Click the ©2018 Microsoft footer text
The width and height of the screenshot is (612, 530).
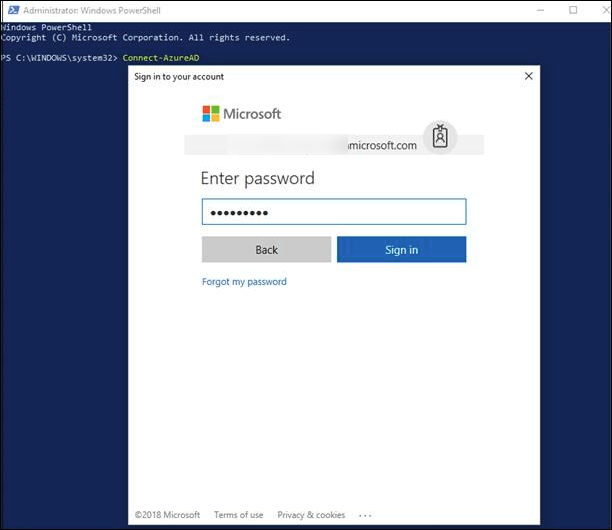(167, 515)
